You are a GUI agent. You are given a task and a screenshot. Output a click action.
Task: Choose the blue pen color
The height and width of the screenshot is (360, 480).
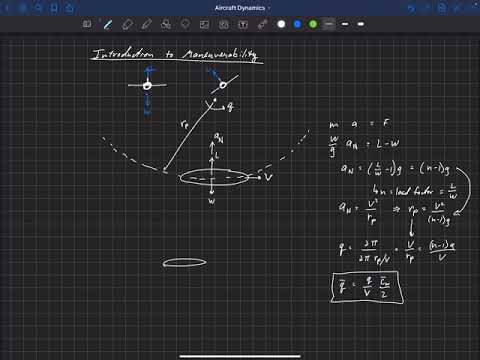point(297,24)
